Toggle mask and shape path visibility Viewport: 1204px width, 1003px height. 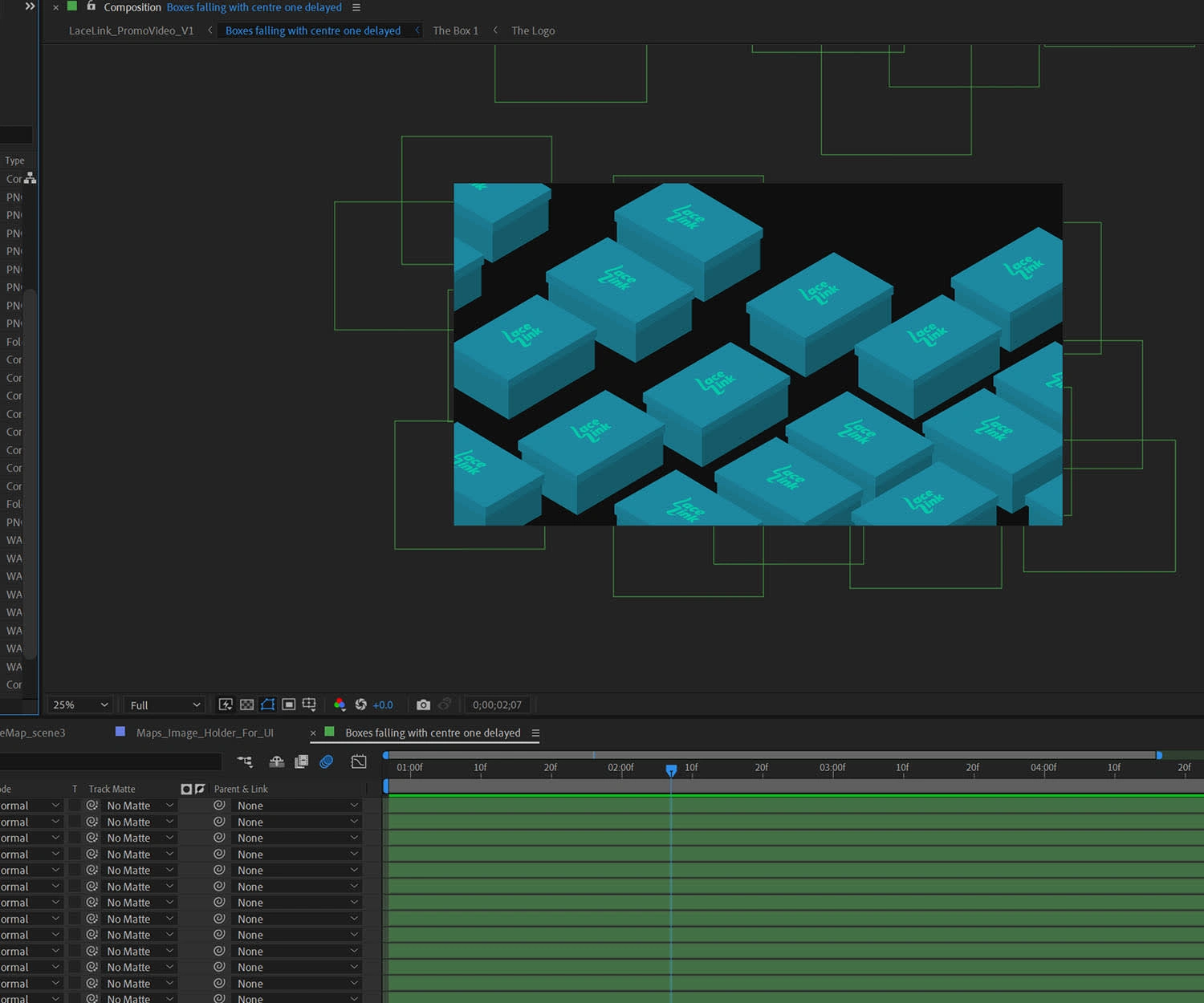(x=267, y=705)
